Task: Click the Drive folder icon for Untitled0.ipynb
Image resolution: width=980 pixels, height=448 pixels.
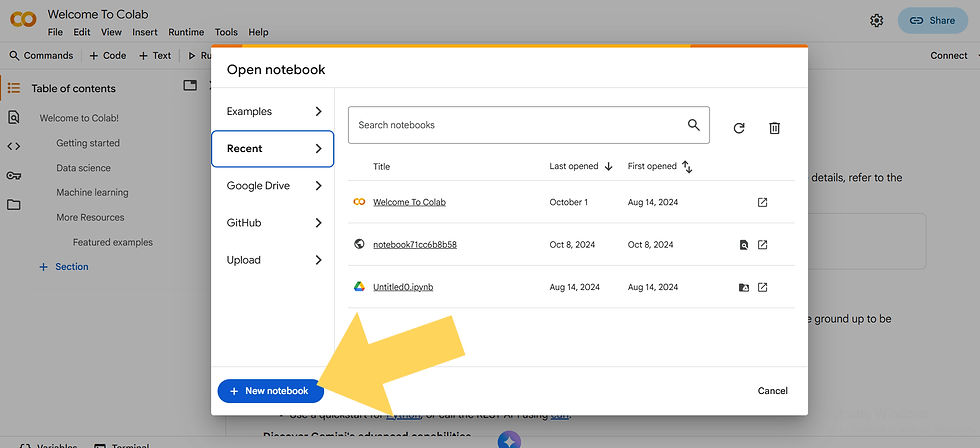Action: (x=744, y=287)
